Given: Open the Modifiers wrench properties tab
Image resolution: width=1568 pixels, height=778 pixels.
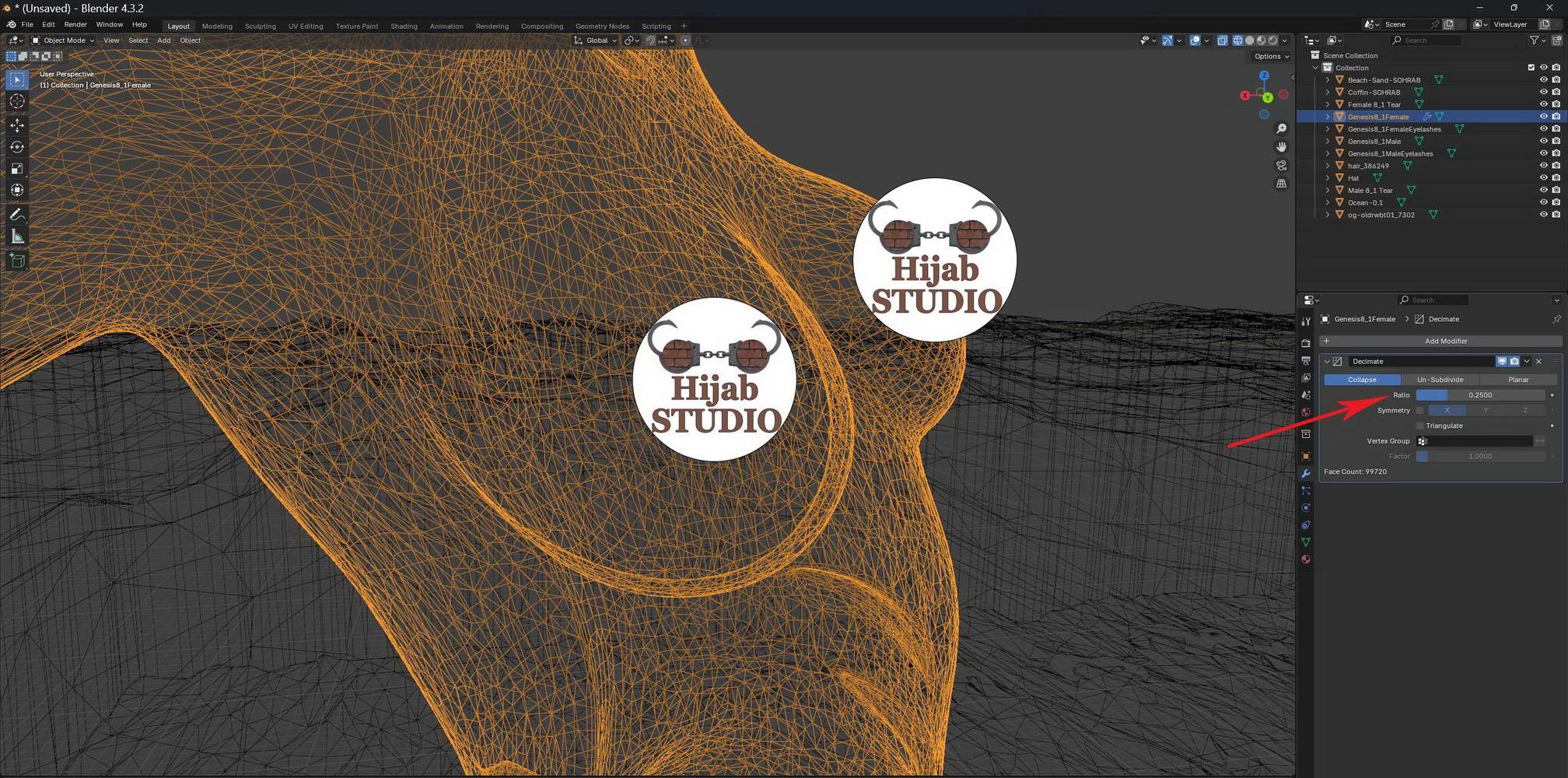Looking at the screenshot, I should click(1306, 473).
